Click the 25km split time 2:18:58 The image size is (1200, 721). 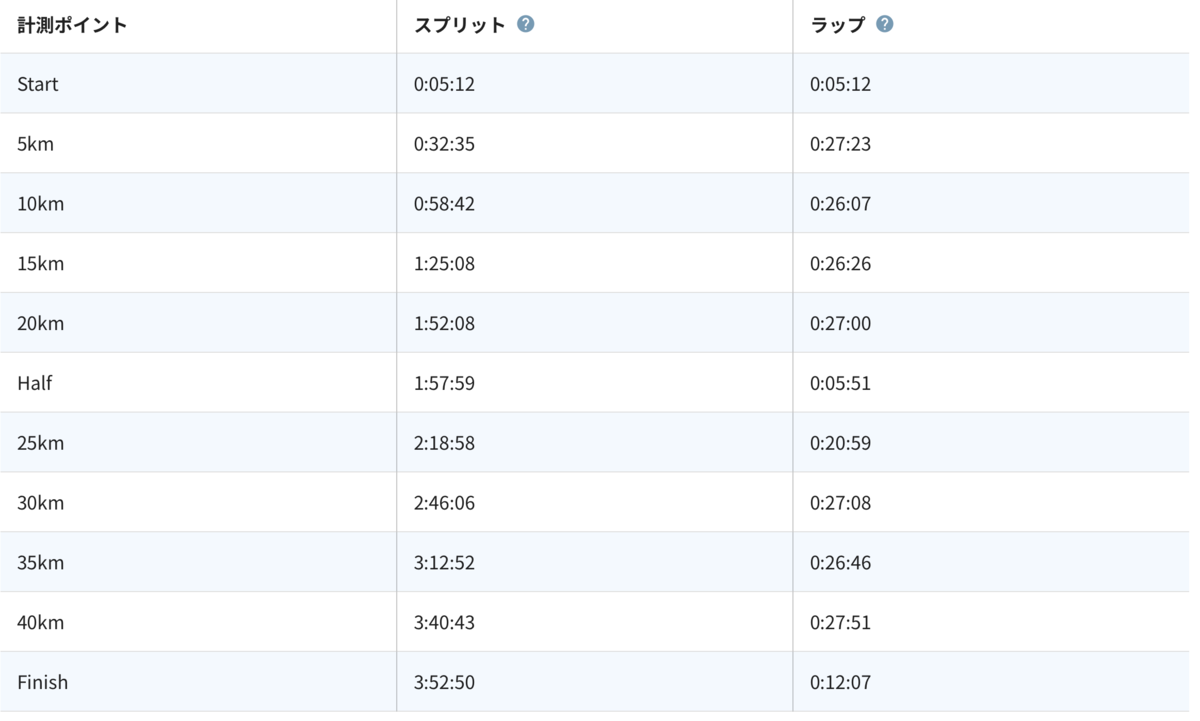(444, 443)
